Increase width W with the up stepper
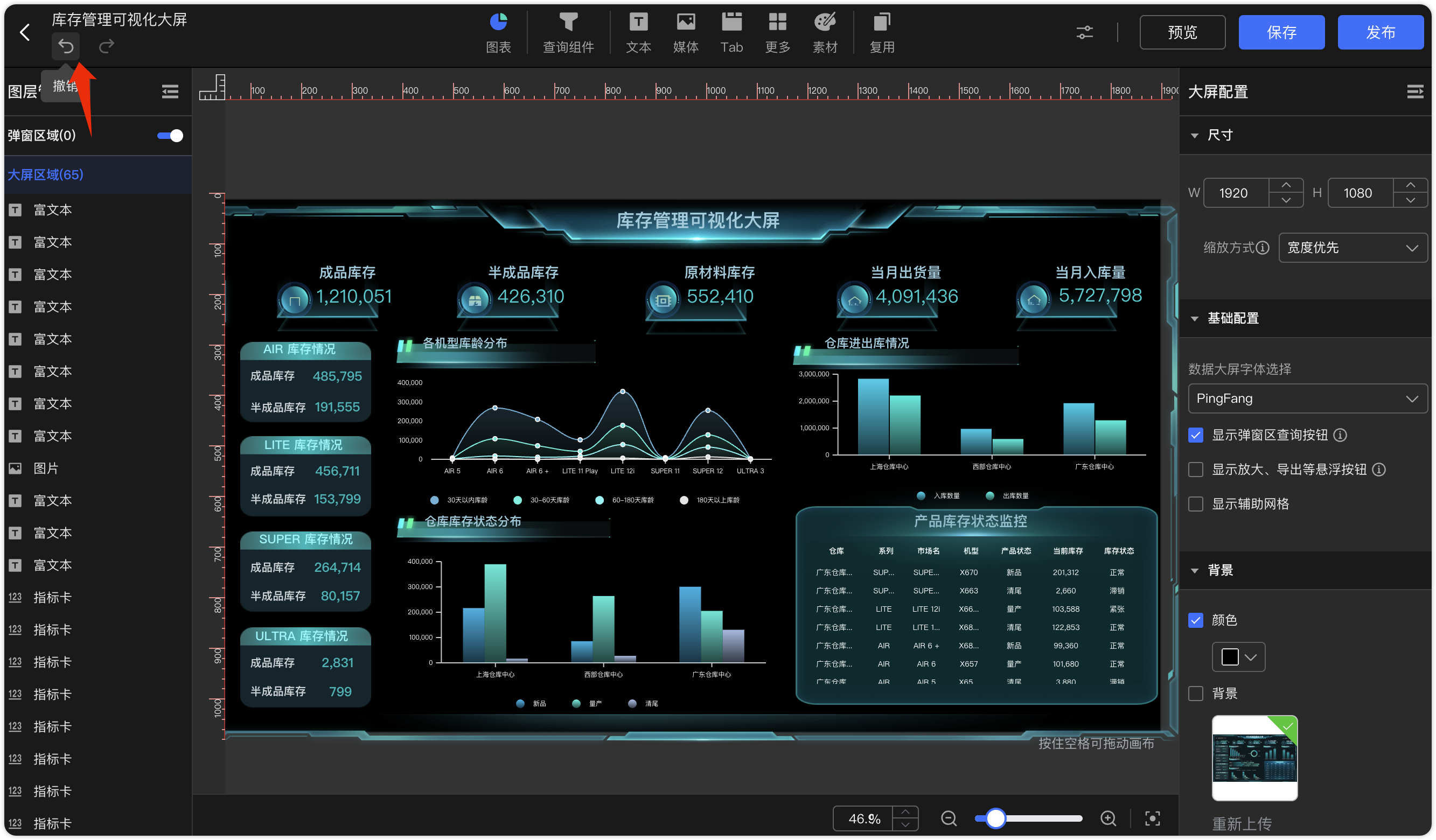Screen dimensions: 1436x840 (x=1286, y=185)
